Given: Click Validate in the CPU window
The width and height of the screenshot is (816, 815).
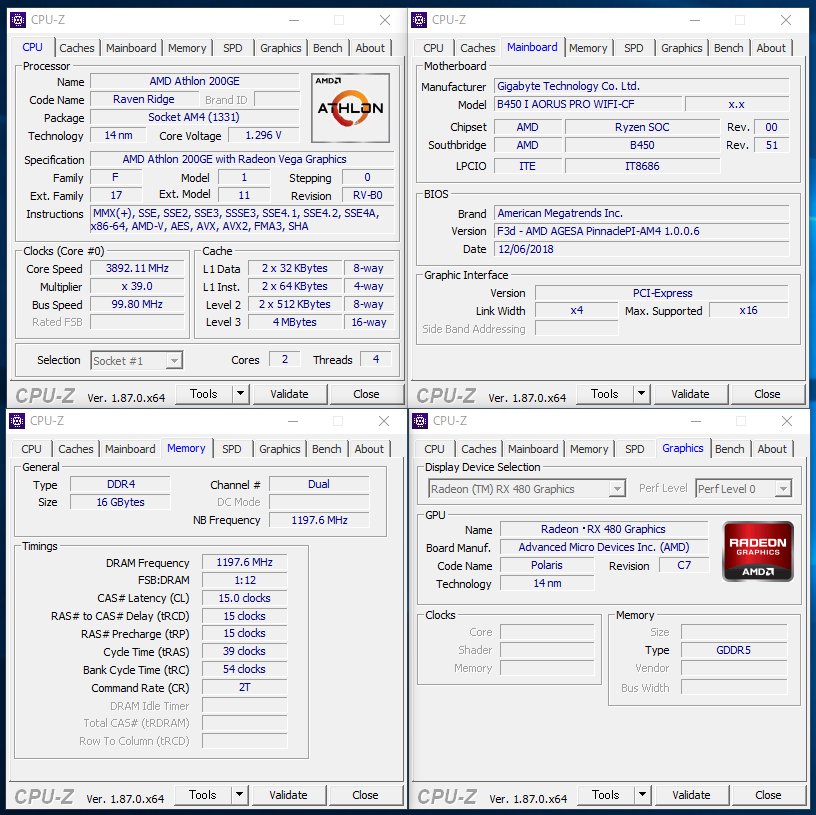Looking at the screenshot, I should click(x=289, y=394).
